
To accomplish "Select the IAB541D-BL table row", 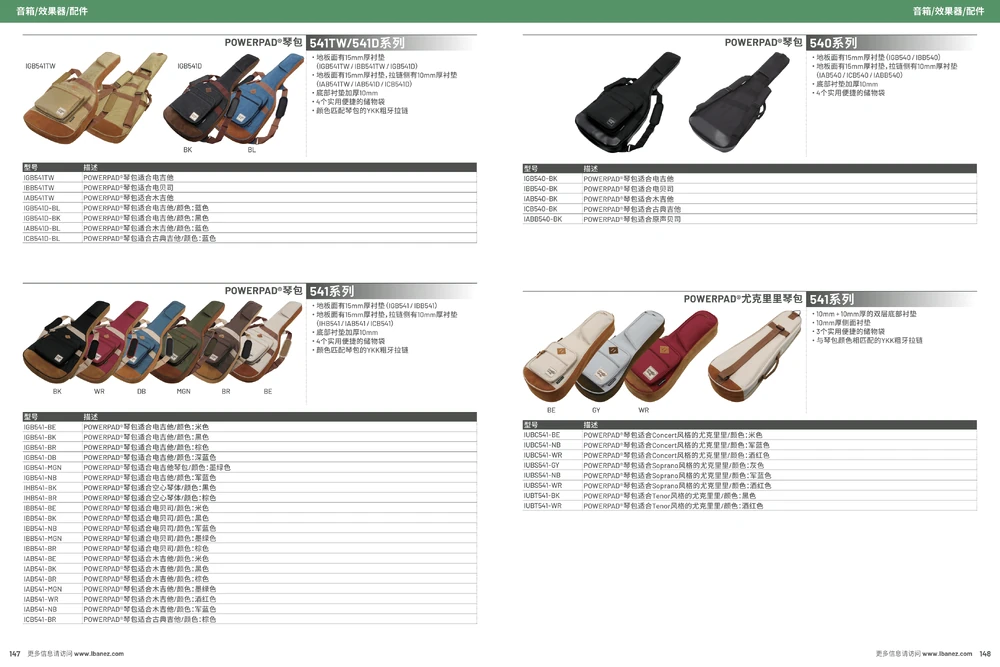I will pos(250,228).
